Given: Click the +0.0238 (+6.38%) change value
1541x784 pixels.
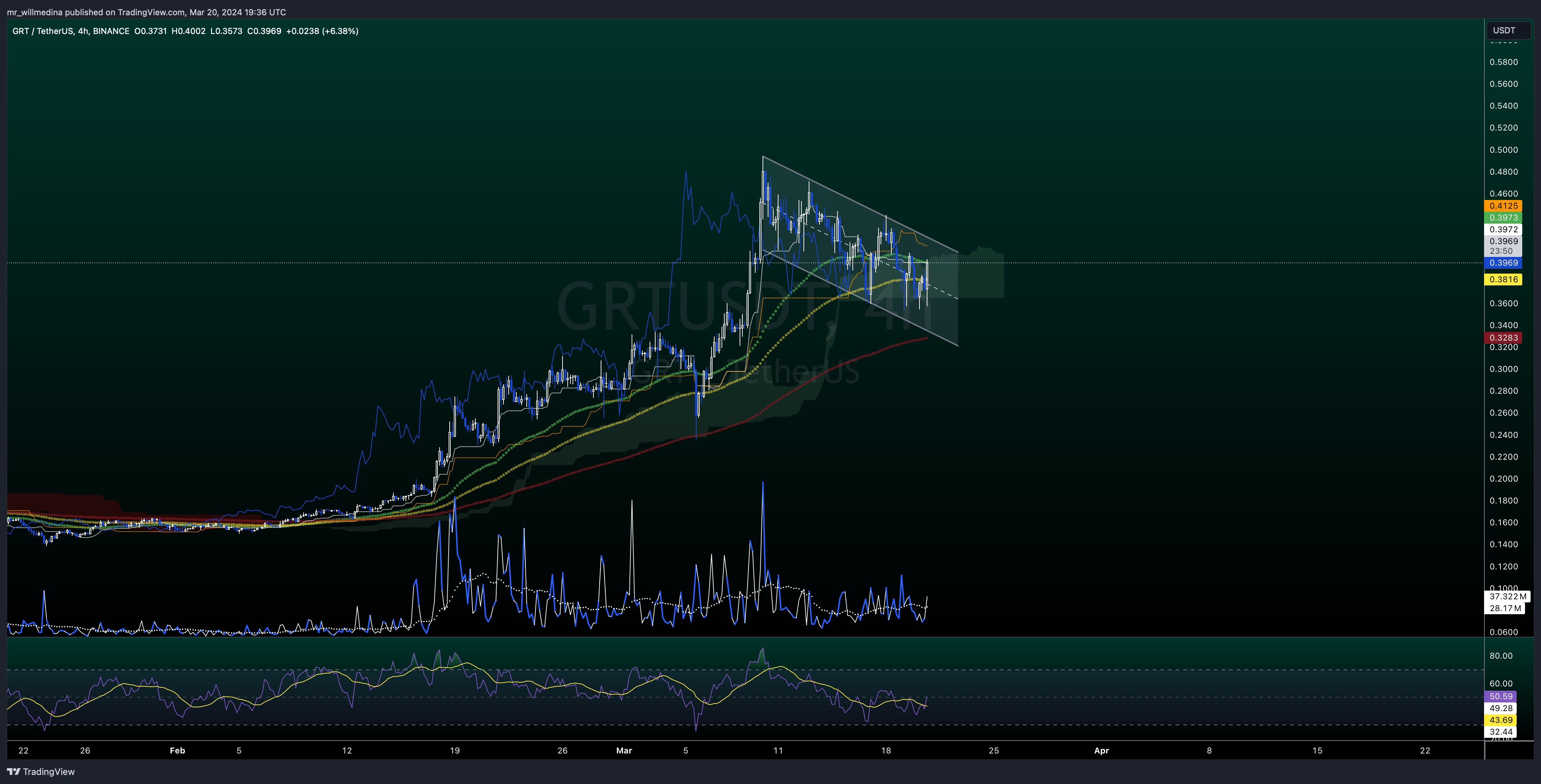Looking at the screenshot, I should pos(322,31).
